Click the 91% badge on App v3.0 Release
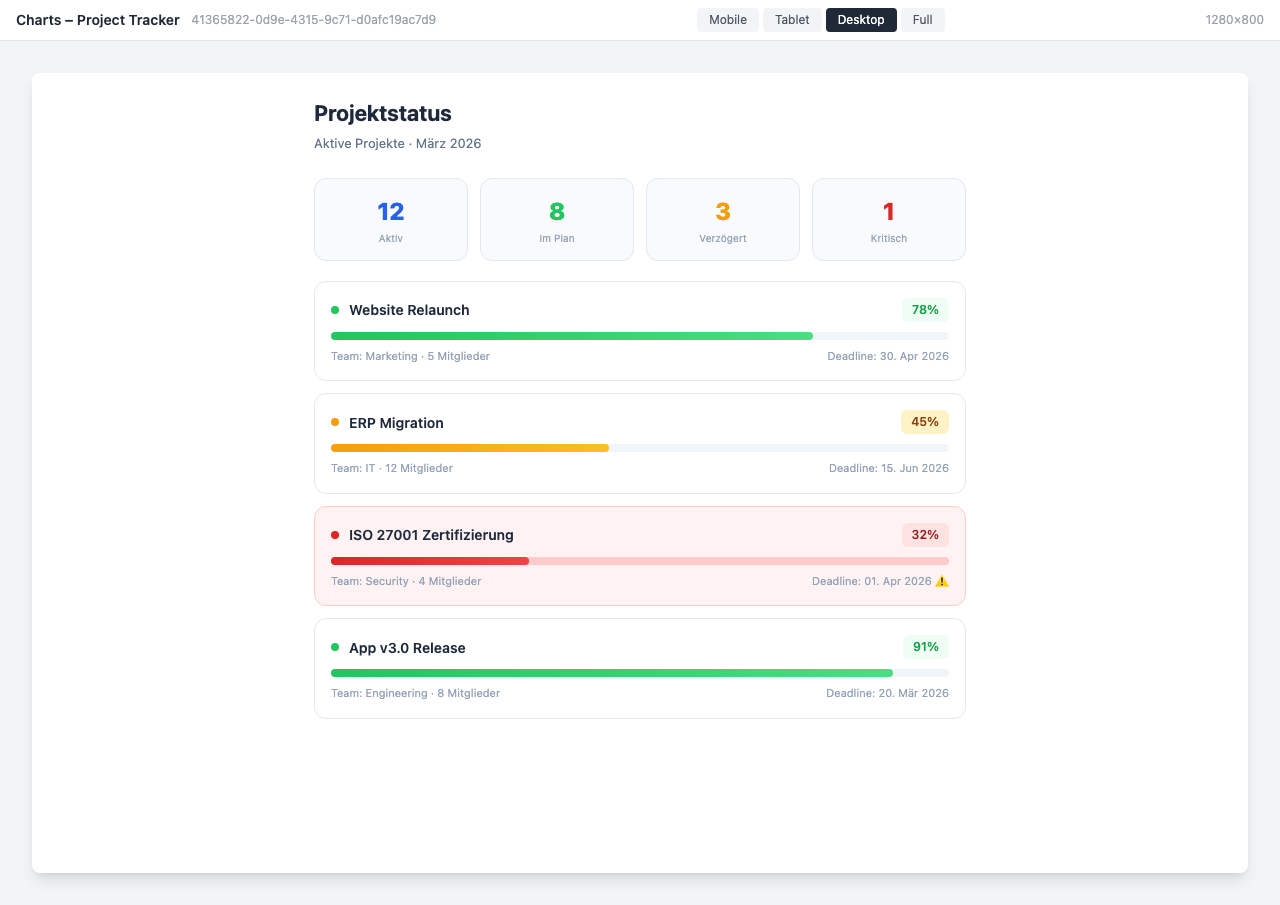This screenshot has height=905, width=1280. point(924,647)
